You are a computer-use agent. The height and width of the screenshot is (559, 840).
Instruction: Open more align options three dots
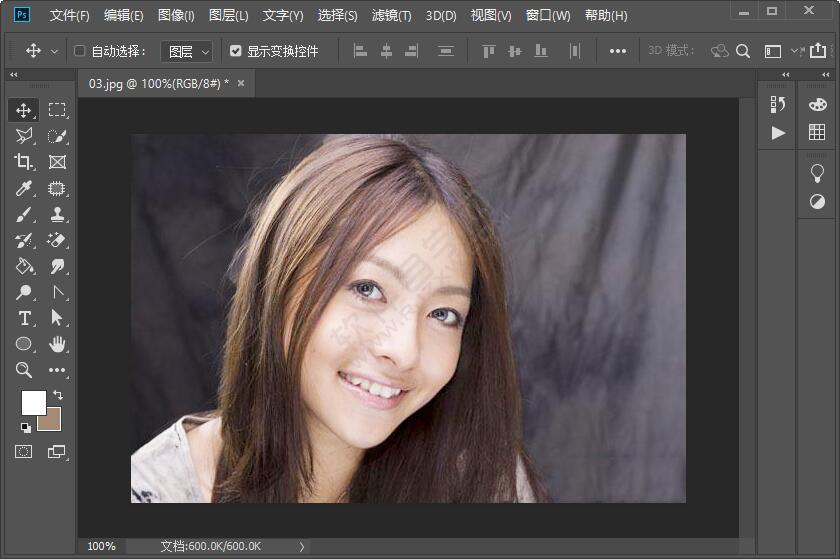618,51
